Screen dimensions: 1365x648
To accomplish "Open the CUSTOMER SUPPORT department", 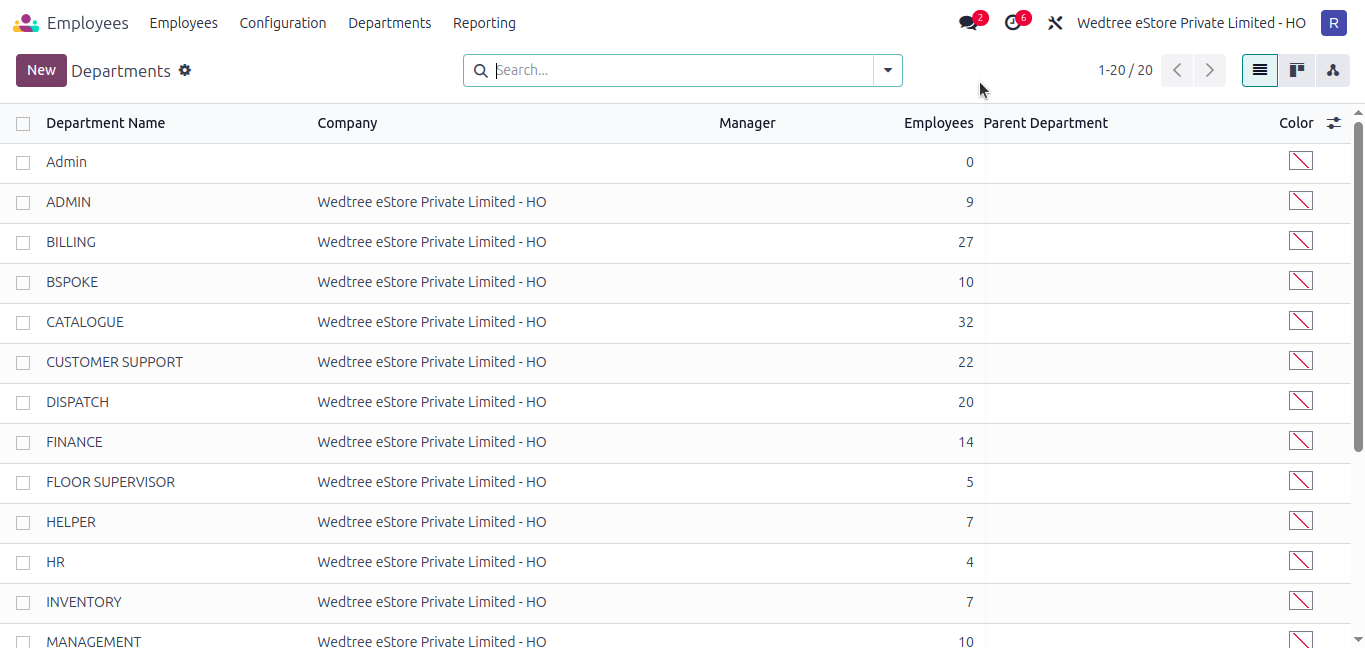I will tap(114, 362).
